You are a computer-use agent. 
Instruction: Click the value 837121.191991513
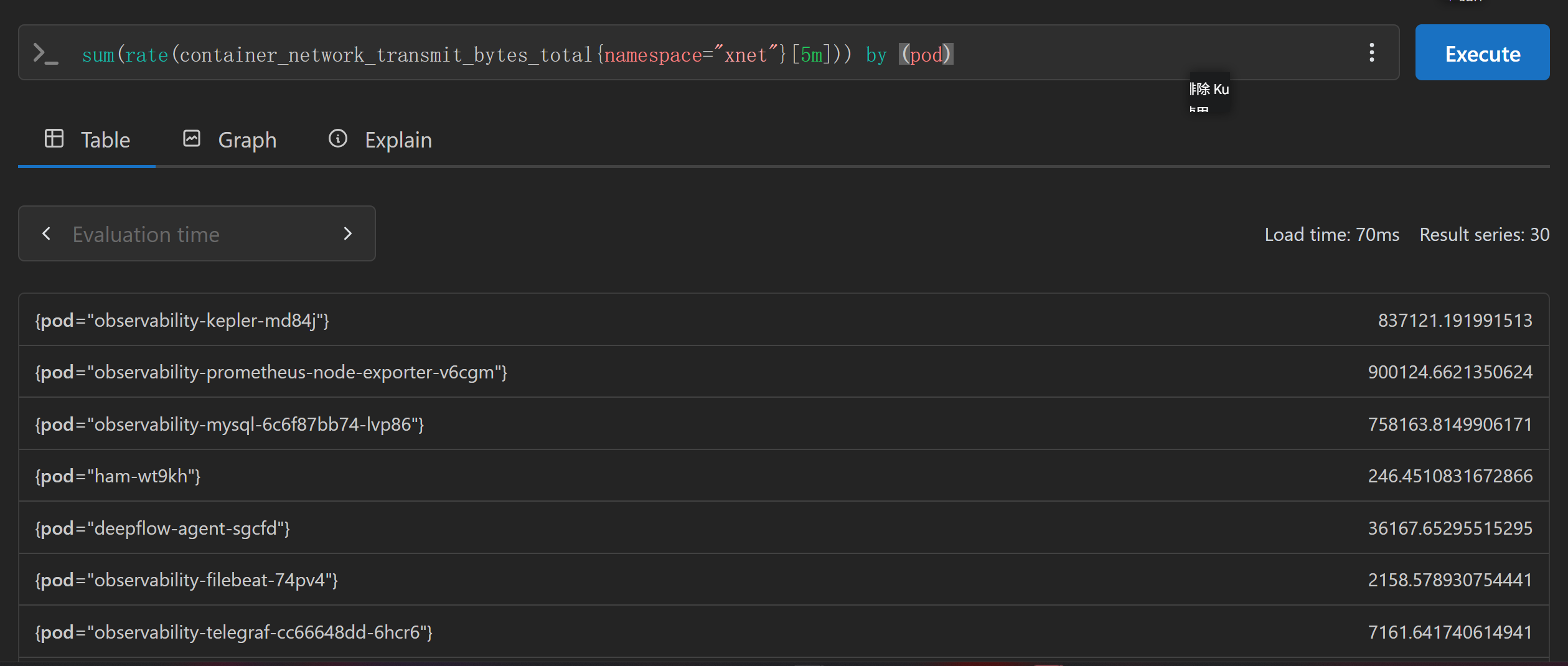(1455, 321)
